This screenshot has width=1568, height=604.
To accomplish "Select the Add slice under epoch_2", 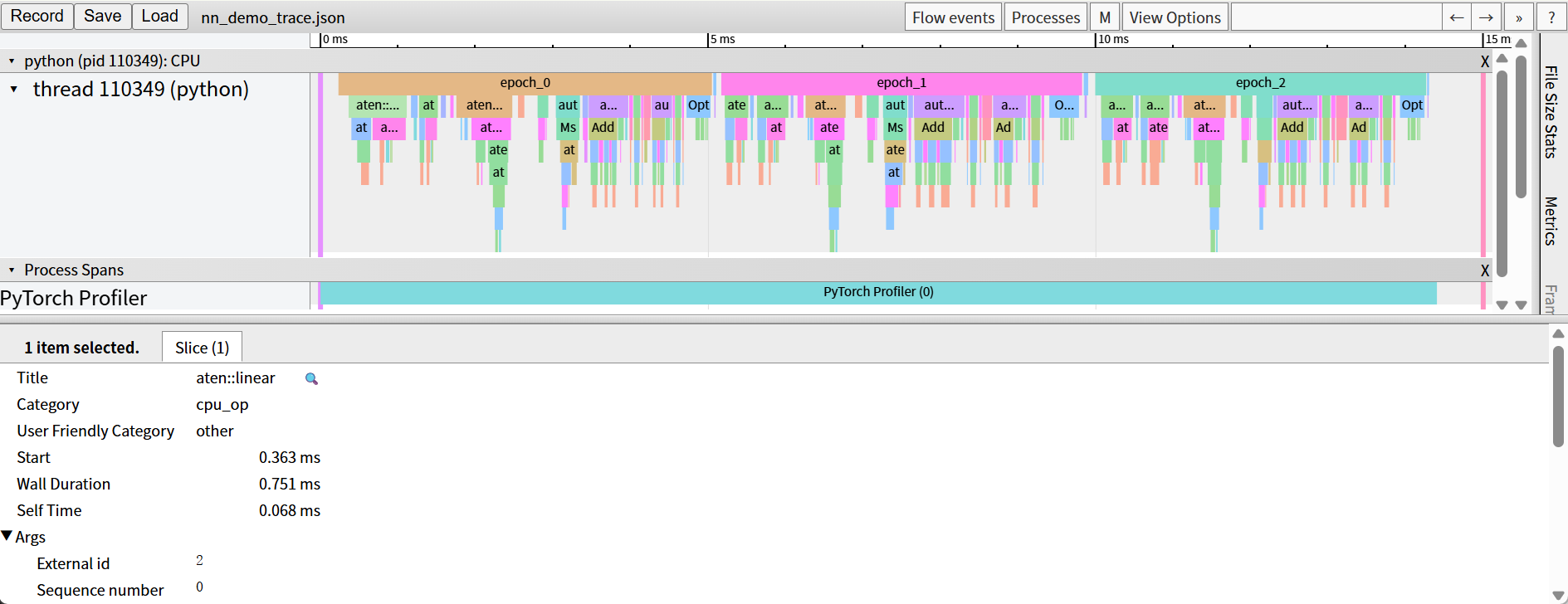I will pyautogui.click(x=1292, y=128).
